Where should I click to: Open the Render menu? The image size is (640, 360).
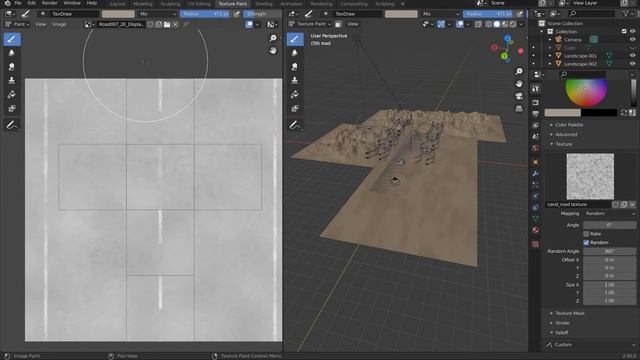(50, 3)
